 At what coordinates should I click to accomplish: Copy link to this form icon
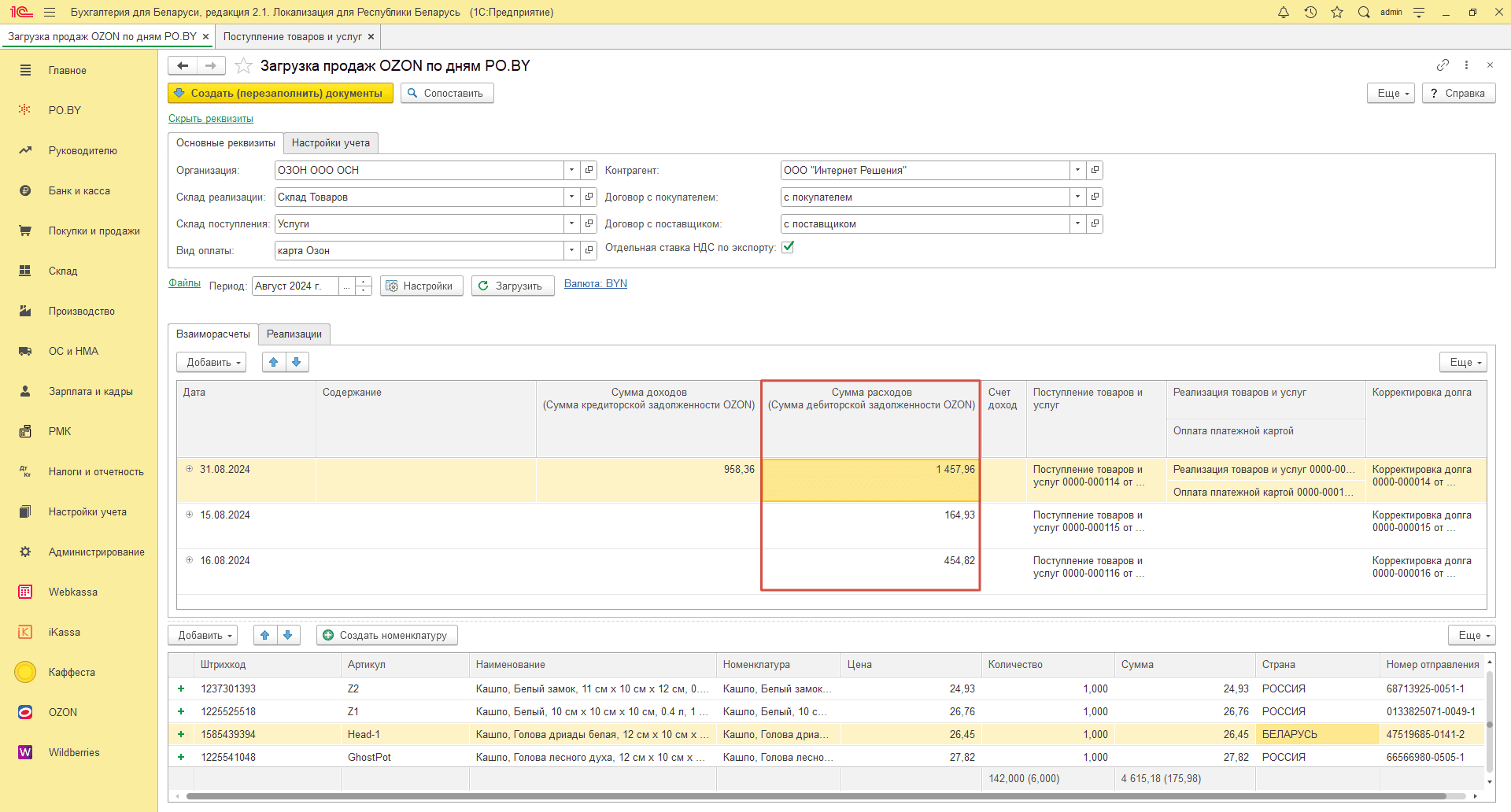tap(1443, 65)
